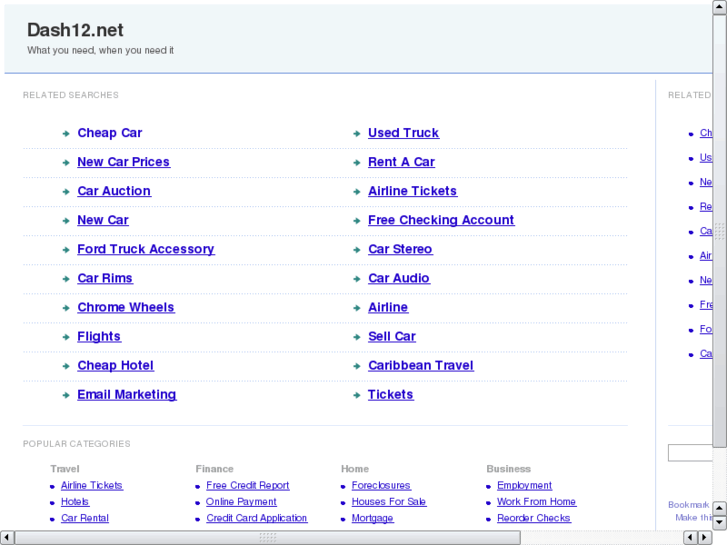Viewport: 727px width, 545px height.
Task: Open the Cheap Car link
Action: [x=110, y=133]
